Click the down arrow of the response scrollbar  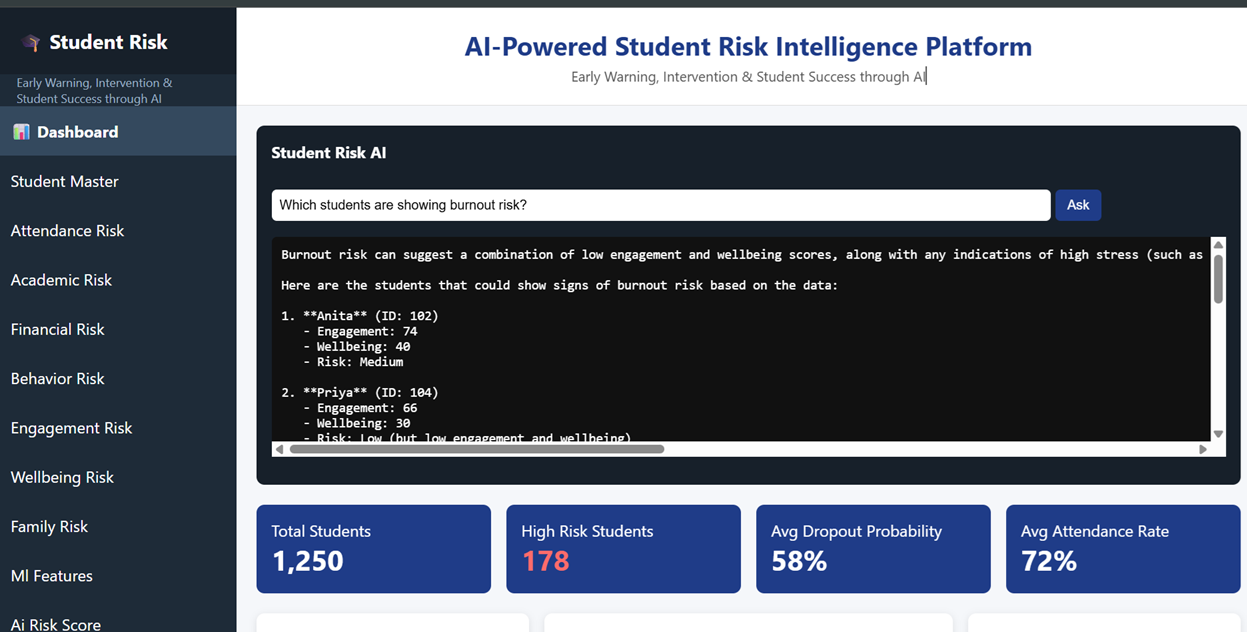coord(1217,434)
